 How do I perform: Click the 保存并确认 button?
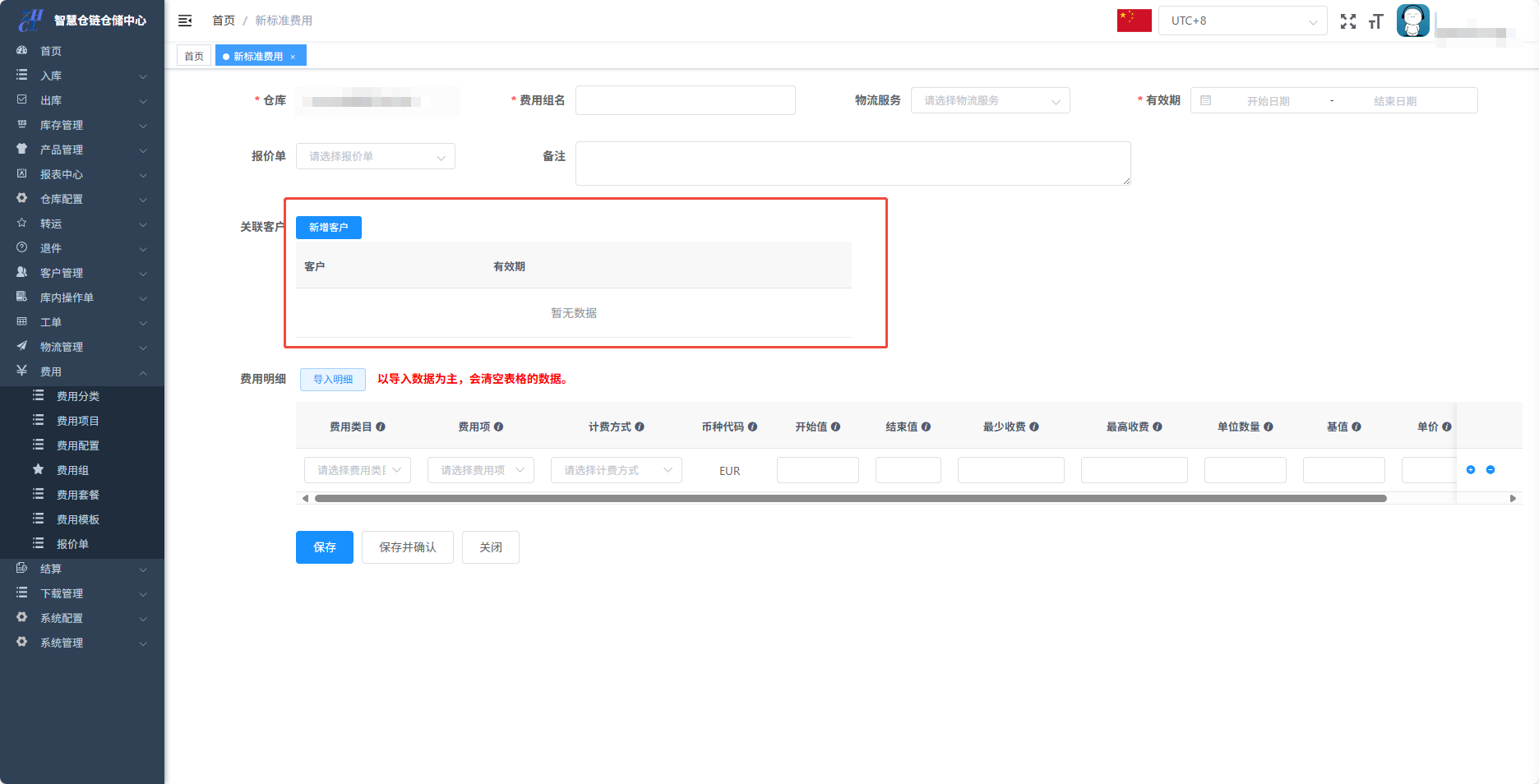tap(408, 547)
